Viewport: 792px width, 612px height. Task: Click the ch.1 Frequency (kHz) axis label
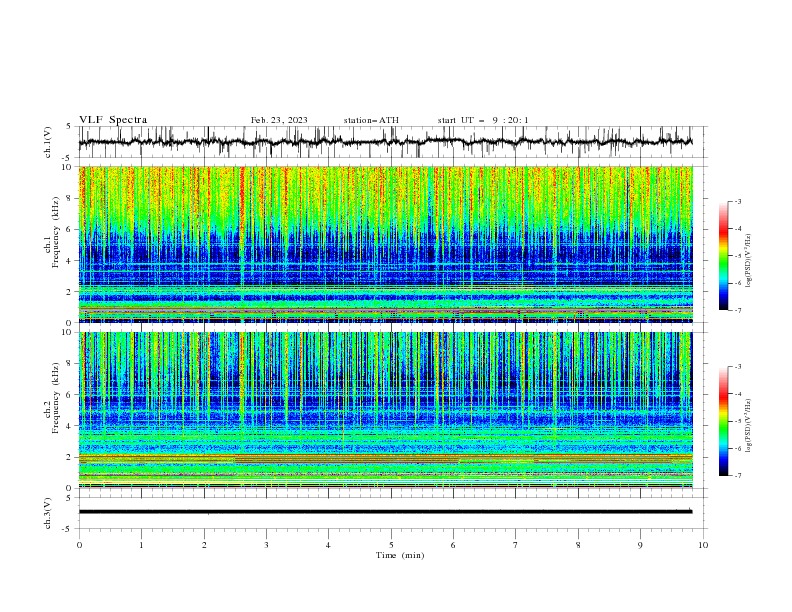[52, 232]
